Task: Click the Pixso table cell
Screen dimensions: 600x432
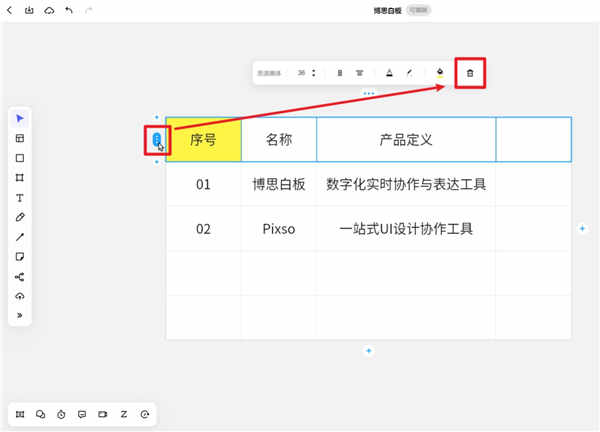Action: (279, 229)
